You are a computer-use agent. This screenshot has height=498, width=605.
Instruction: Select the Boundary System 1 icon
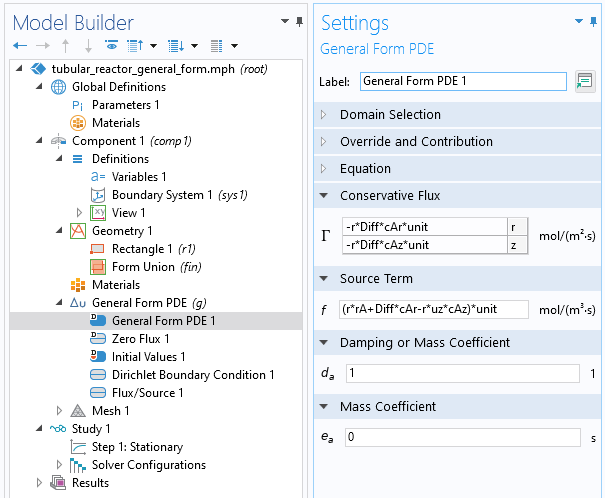pyautogui.click(x=98, y=195)
